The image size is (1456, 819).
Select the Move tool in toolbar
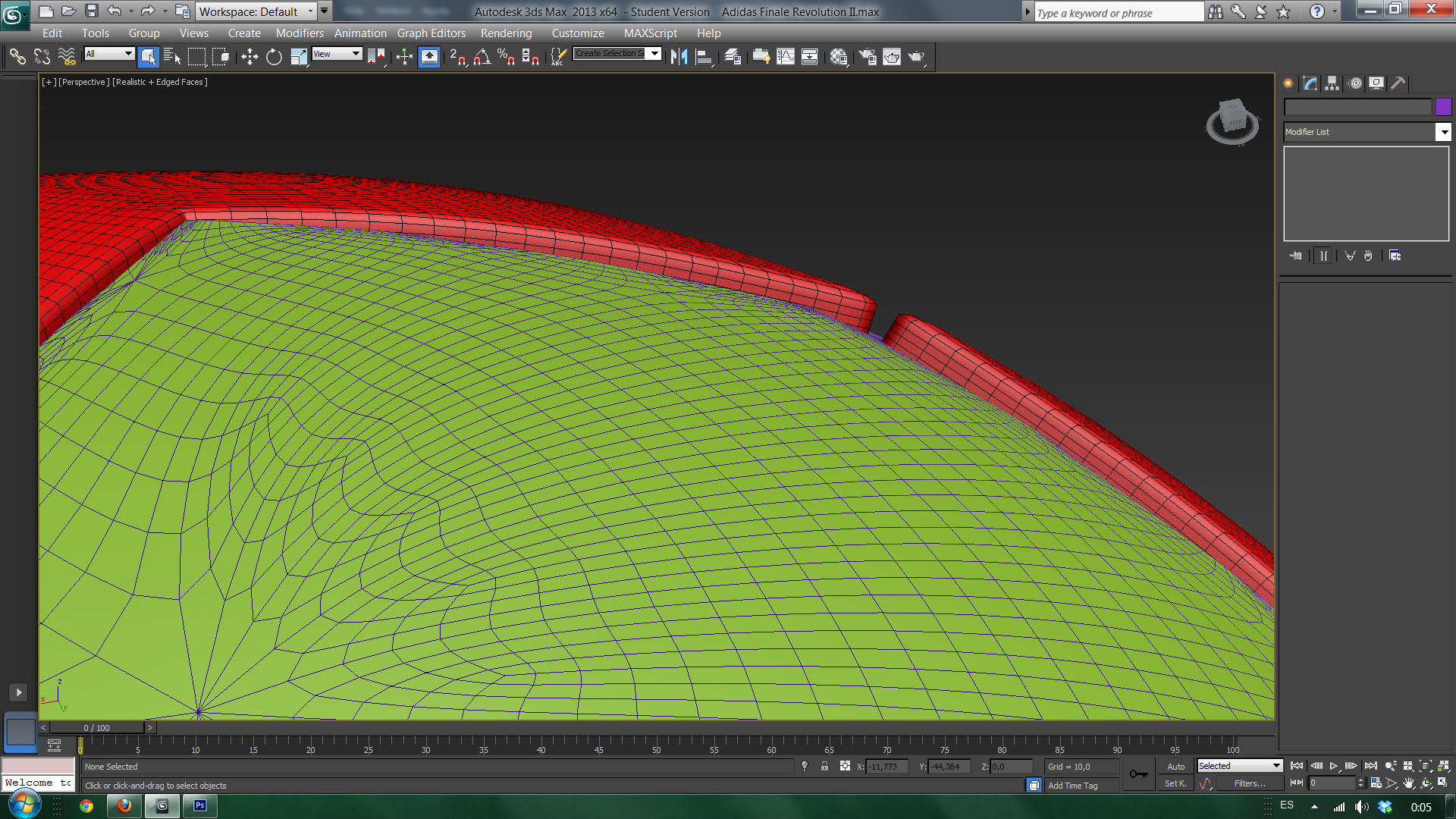point(249,57)
